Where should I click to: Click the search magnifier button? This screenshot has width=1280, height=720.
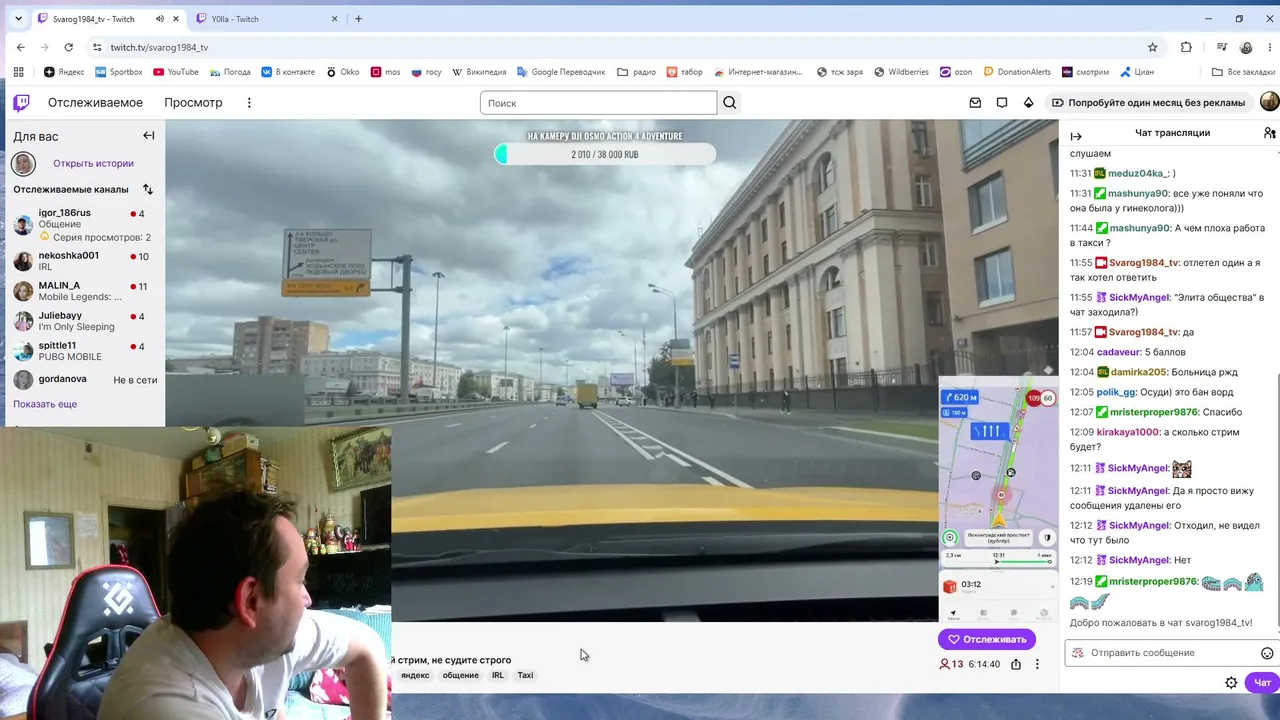pyautogui.click(x=730, y=102)
